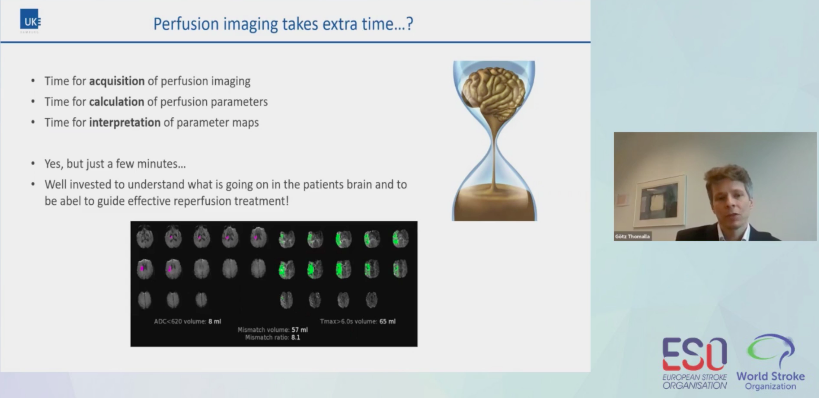The width and height of the screenshot is (819, 398).
Task: Click the brain MRI perfusion scan panel
Action: (x=274, y=284)
